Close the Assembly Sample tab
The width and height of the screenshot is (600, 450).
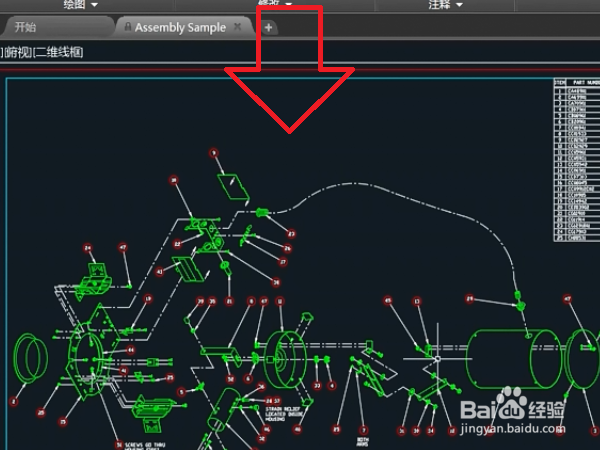click(238, 26)
